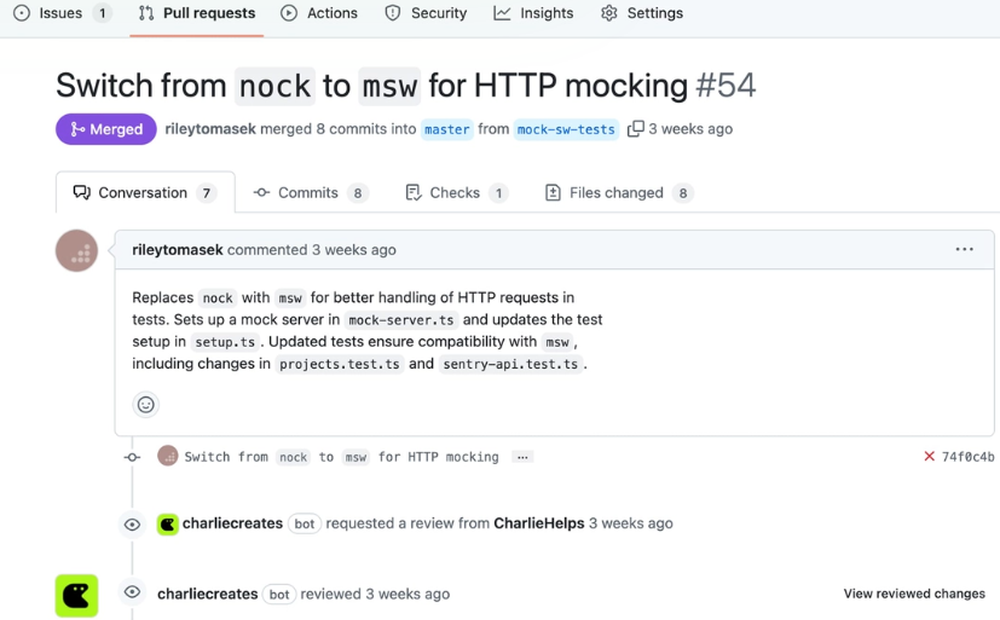Copy the mock-sw-tests branch name icon
Viewport: 1000px width, 620px height.
point(635,129)
